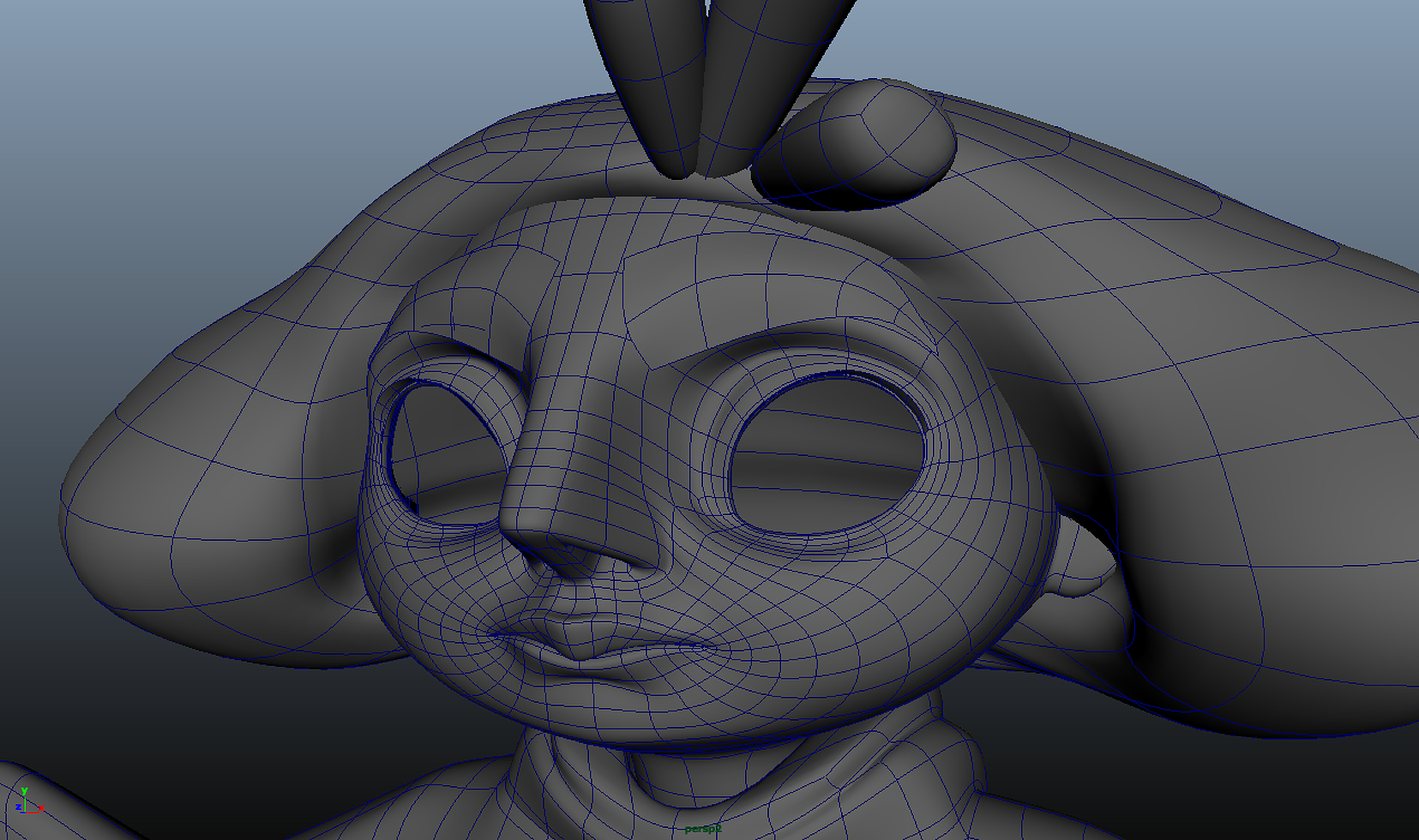Select the rounded cap on the head top
The image size is (1419, 840).
pos(854,145)
